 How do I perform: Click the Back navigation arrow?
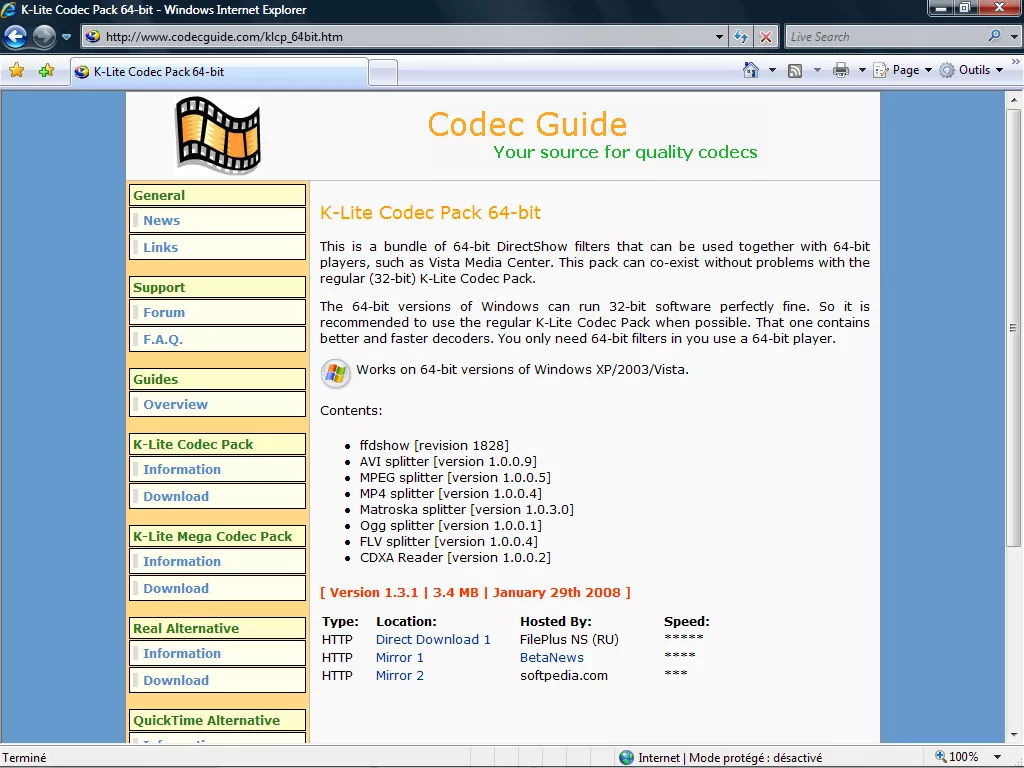point(16,37)
